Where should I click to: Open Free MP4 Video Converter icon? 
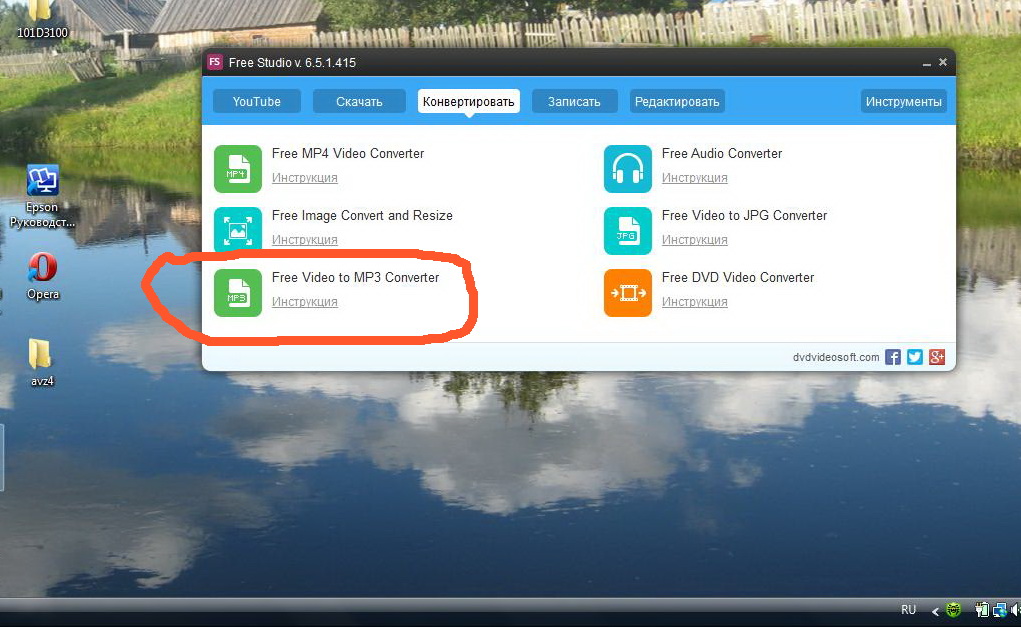tap(238, 169)
